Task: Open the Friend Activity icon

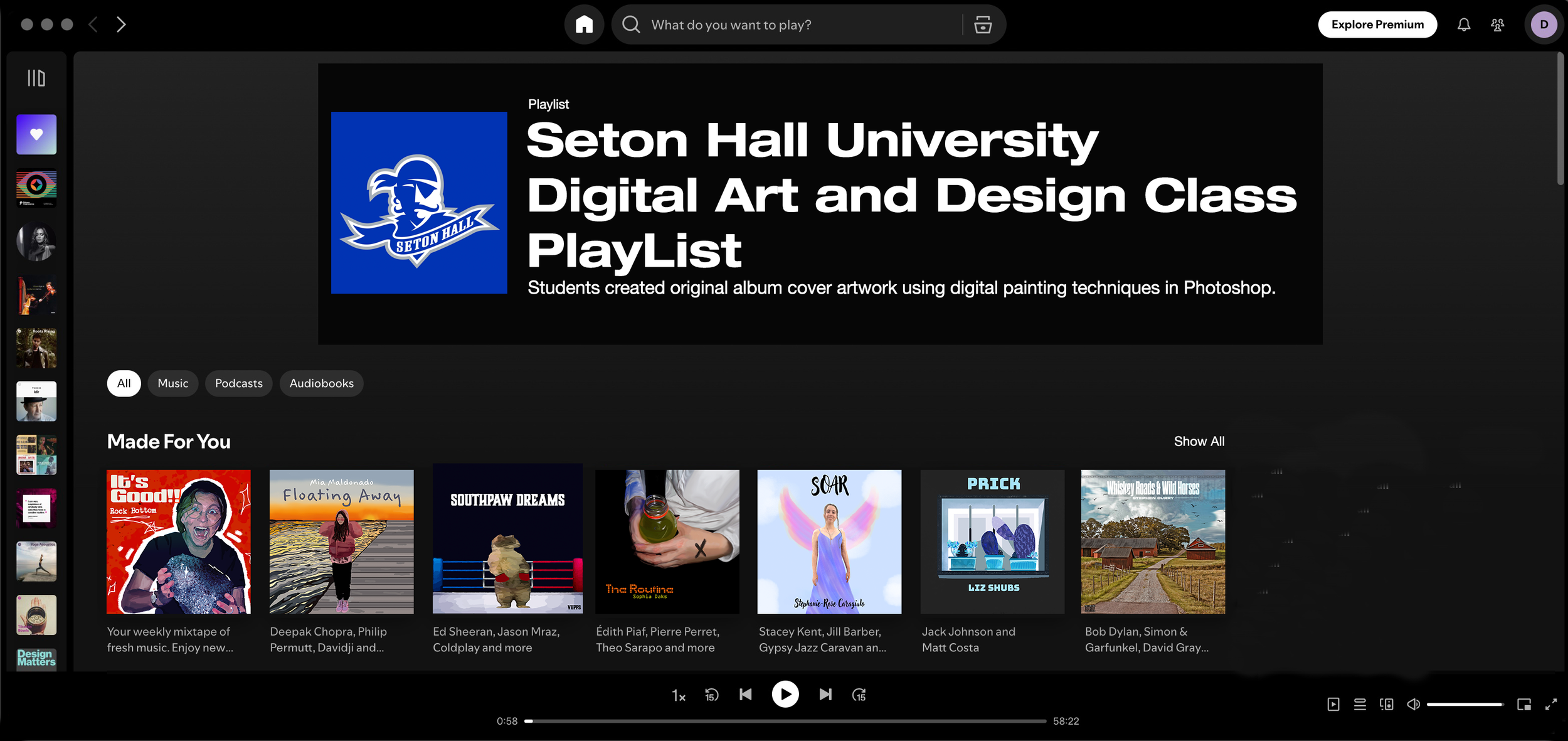Action: click(x=1497, y=24)
